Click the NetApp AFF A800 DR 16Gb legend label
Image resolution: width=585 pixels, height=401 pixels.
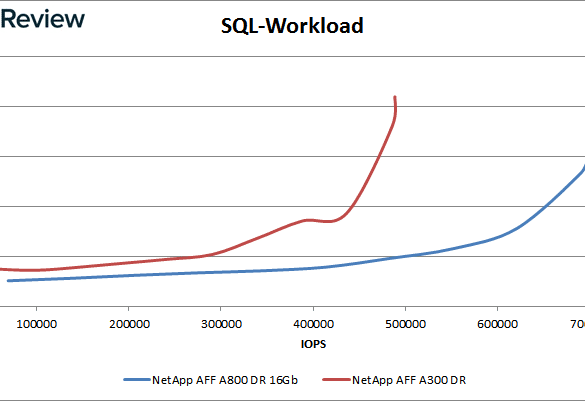pos(225,380)
